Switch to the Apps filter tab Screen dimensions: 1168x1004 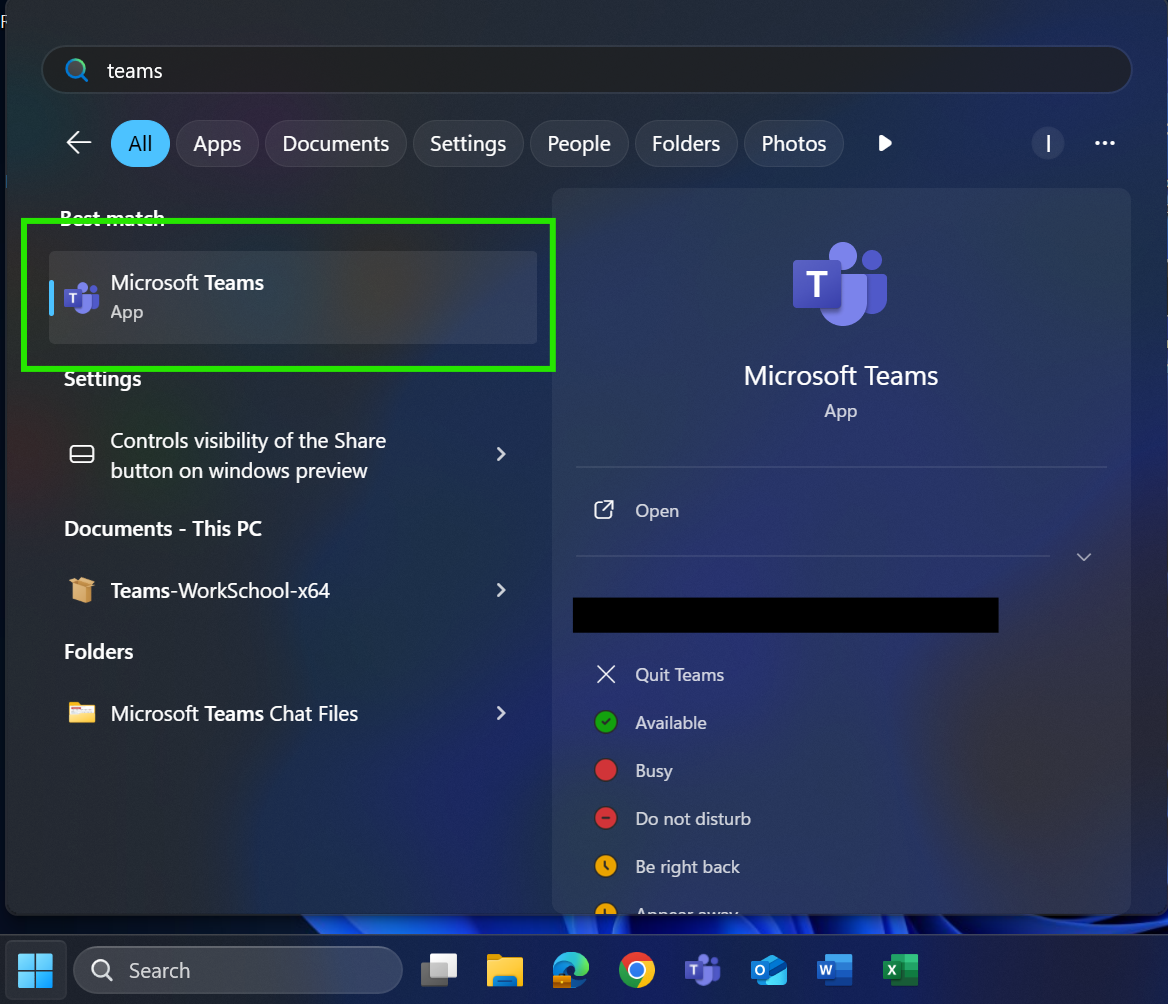218,143
